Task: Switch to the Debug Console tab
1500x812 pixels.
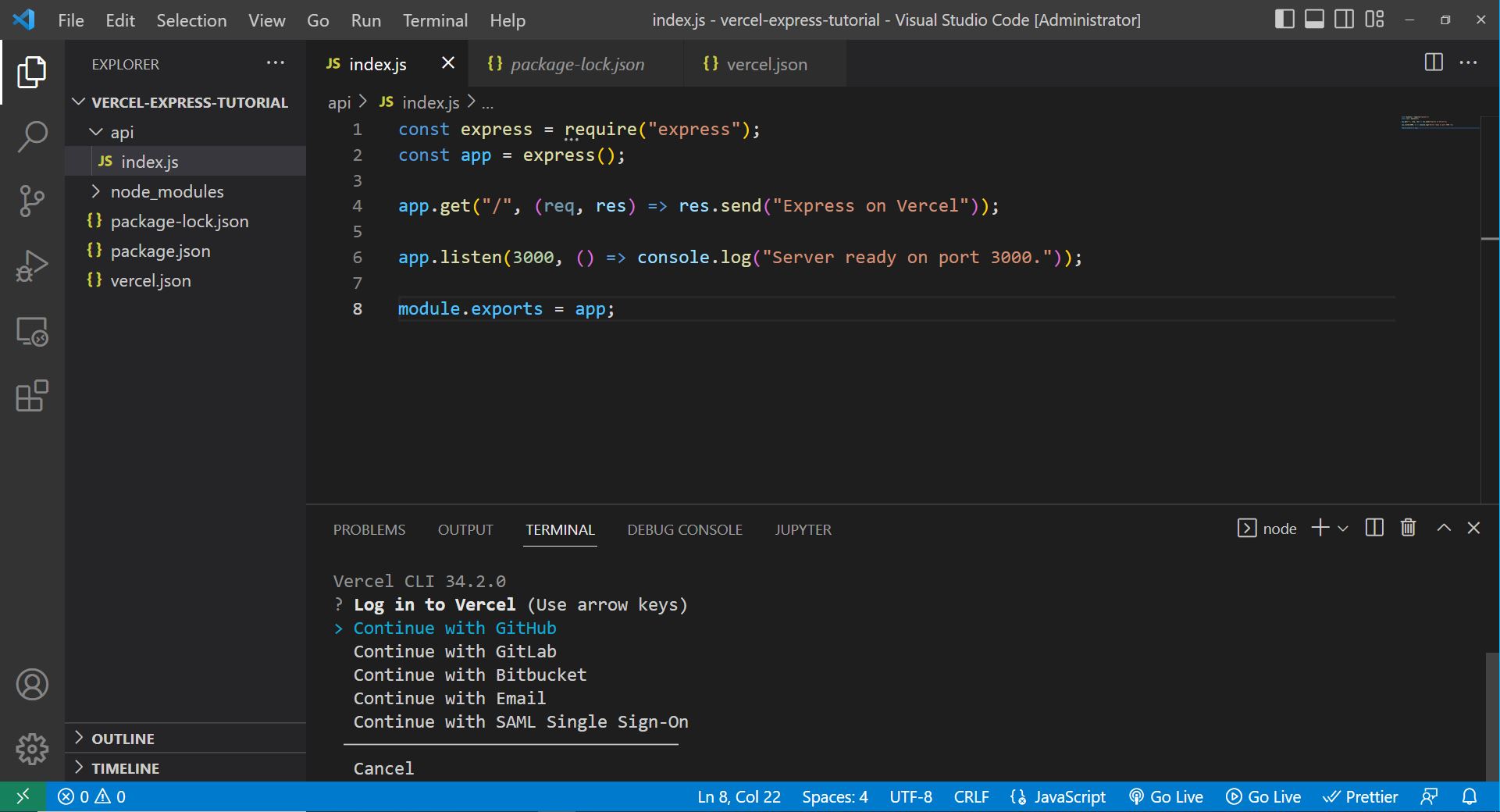Action: (685, 529)
